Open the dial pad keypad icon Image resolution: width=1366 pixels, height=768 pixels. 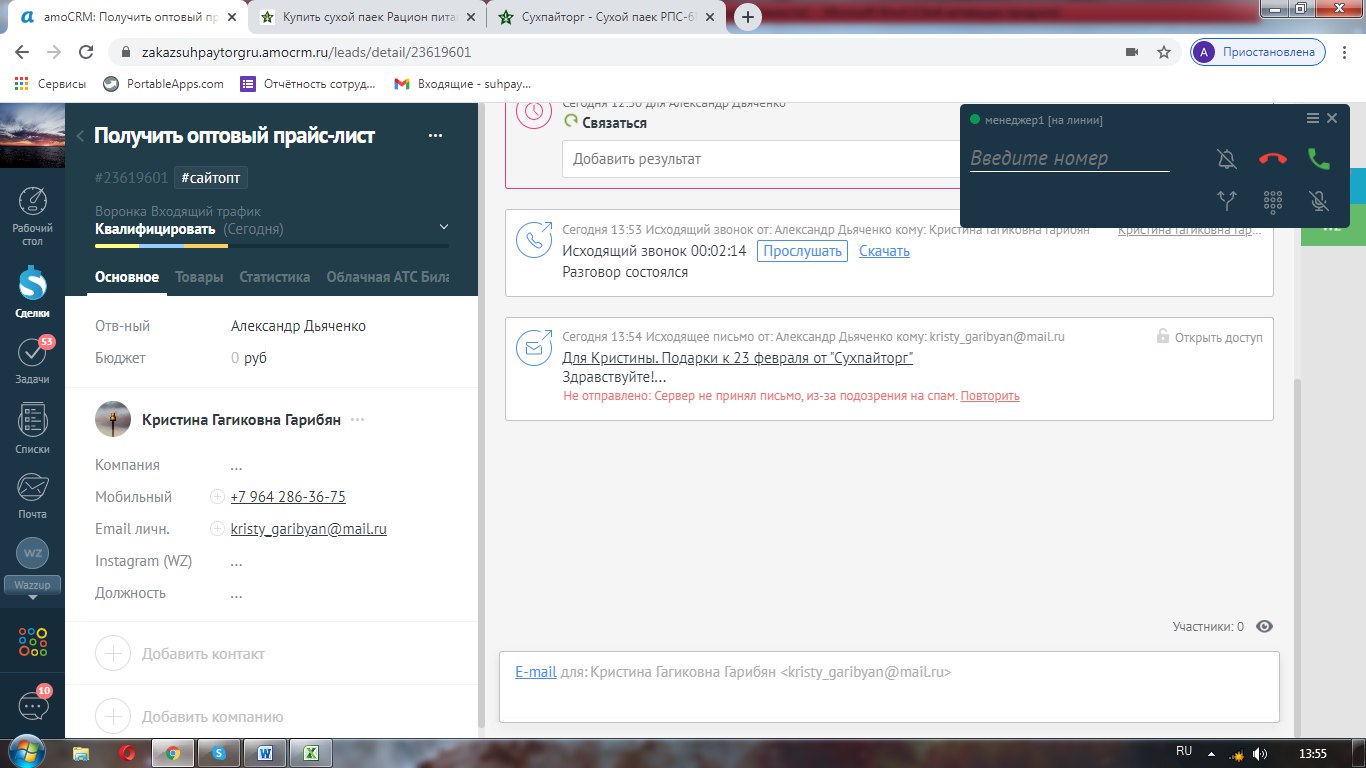(x=1273, y=201)
